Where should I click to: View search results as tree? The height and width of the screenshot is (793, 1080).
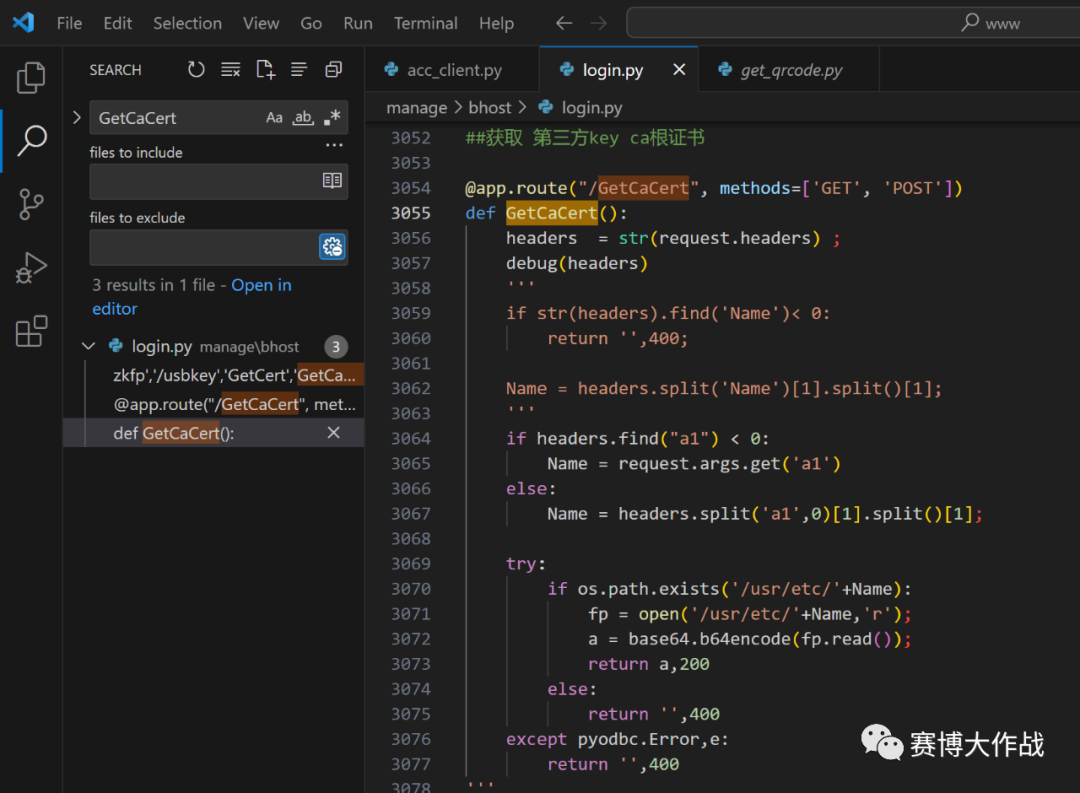click(x=299, y=70)
